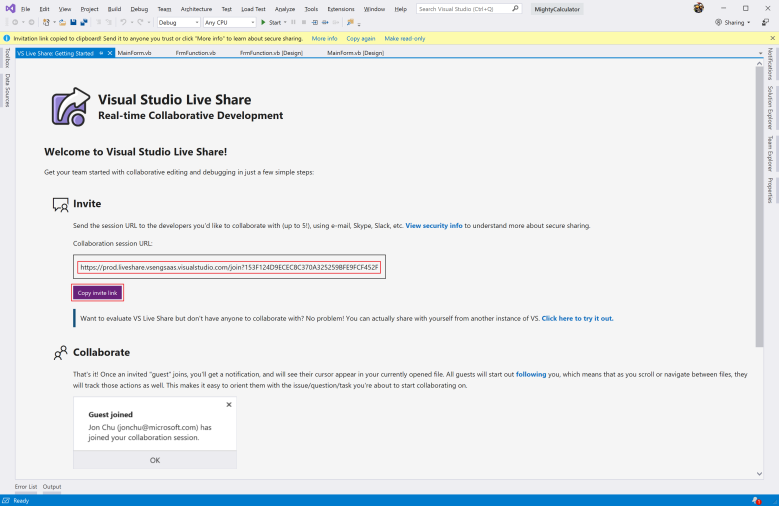Viewport: 779px width, 506px height.
Task: Close the Guest joined notification with the X
Action: click(229, 405)
